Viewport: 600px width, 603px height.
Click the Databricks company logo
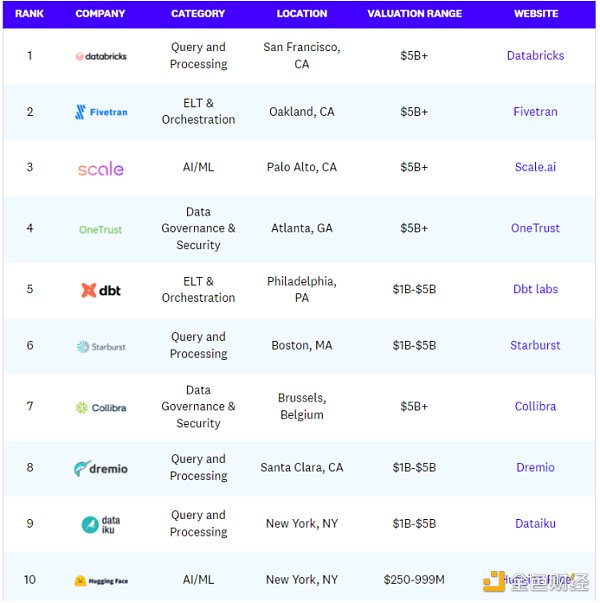pyautogui.click(x=101, y=56)
